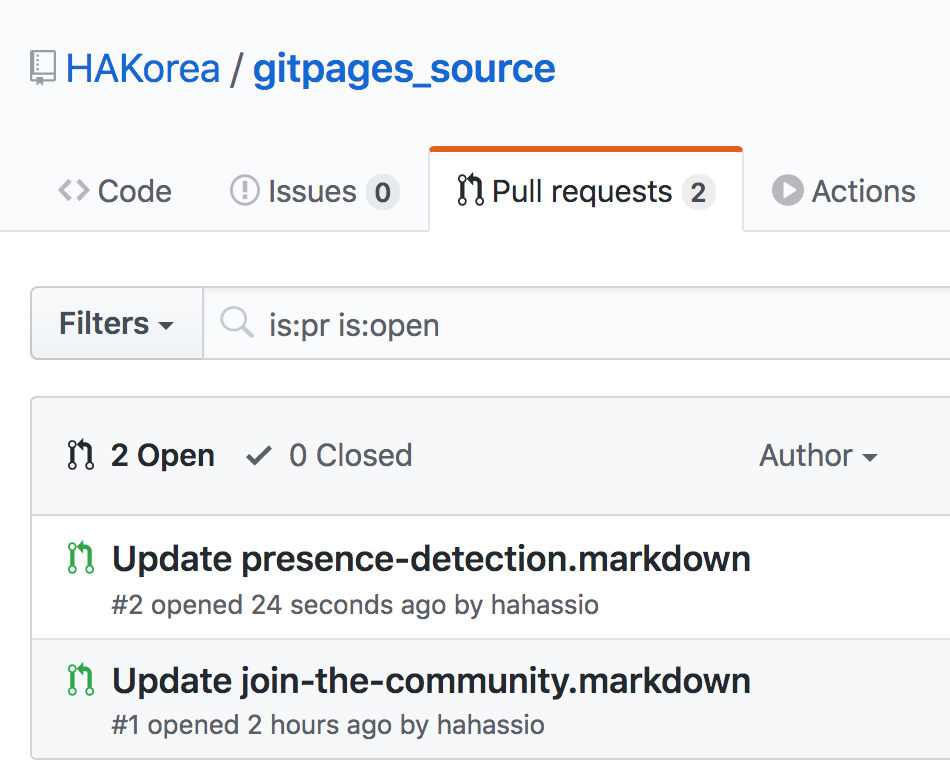Click the Issues exclamation circle icon
Screen dimensions: 950x782
245,191
